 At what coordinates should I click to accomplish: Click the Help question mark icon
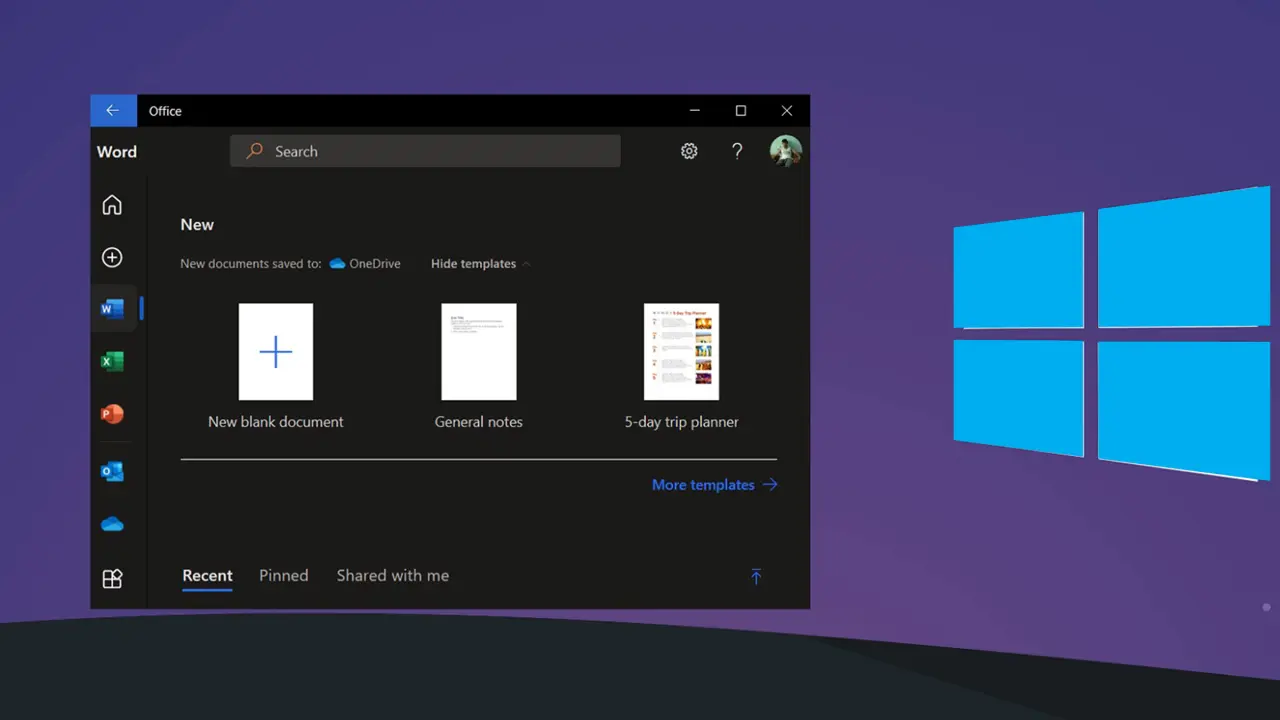[x=737, y=151]
